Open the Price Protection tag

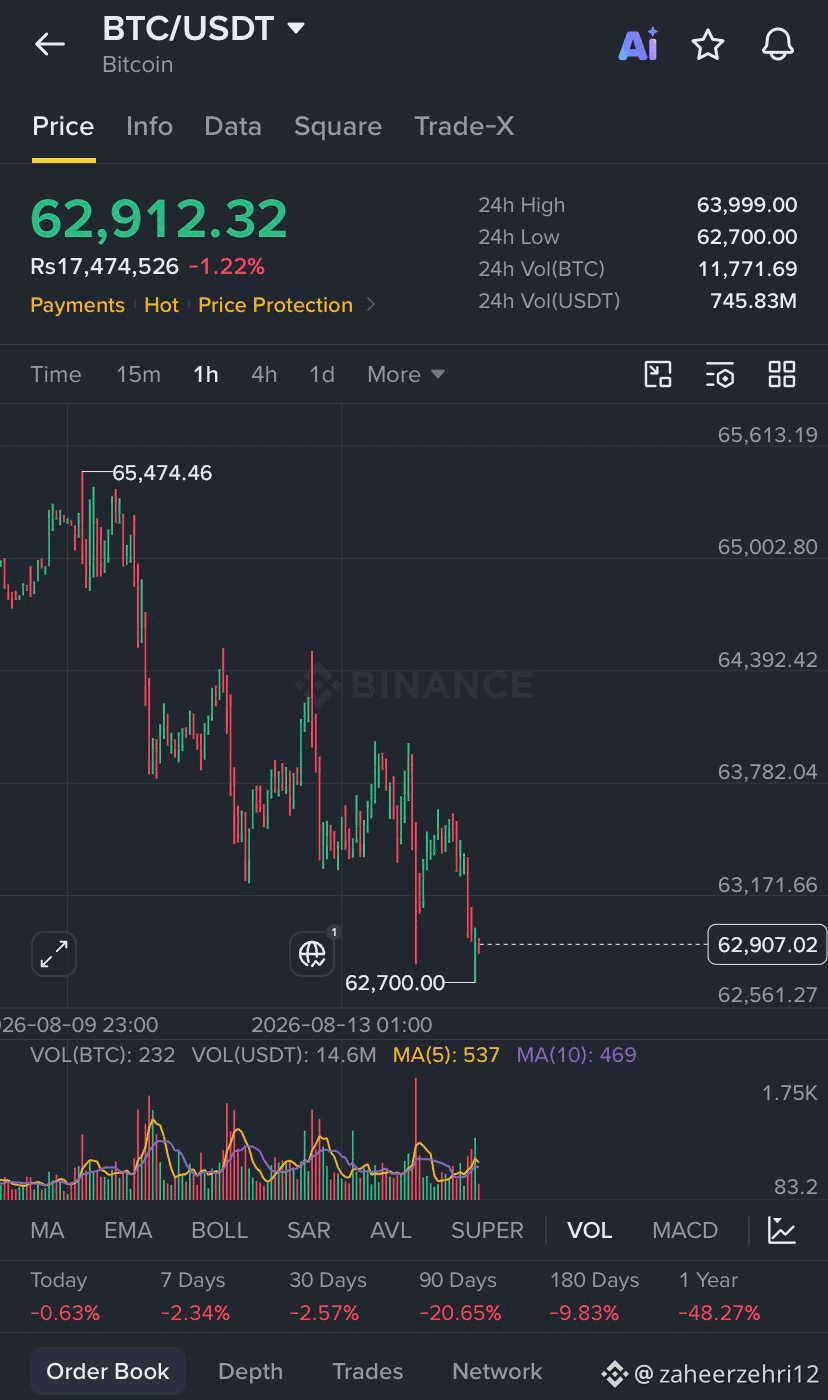[275, 305]
